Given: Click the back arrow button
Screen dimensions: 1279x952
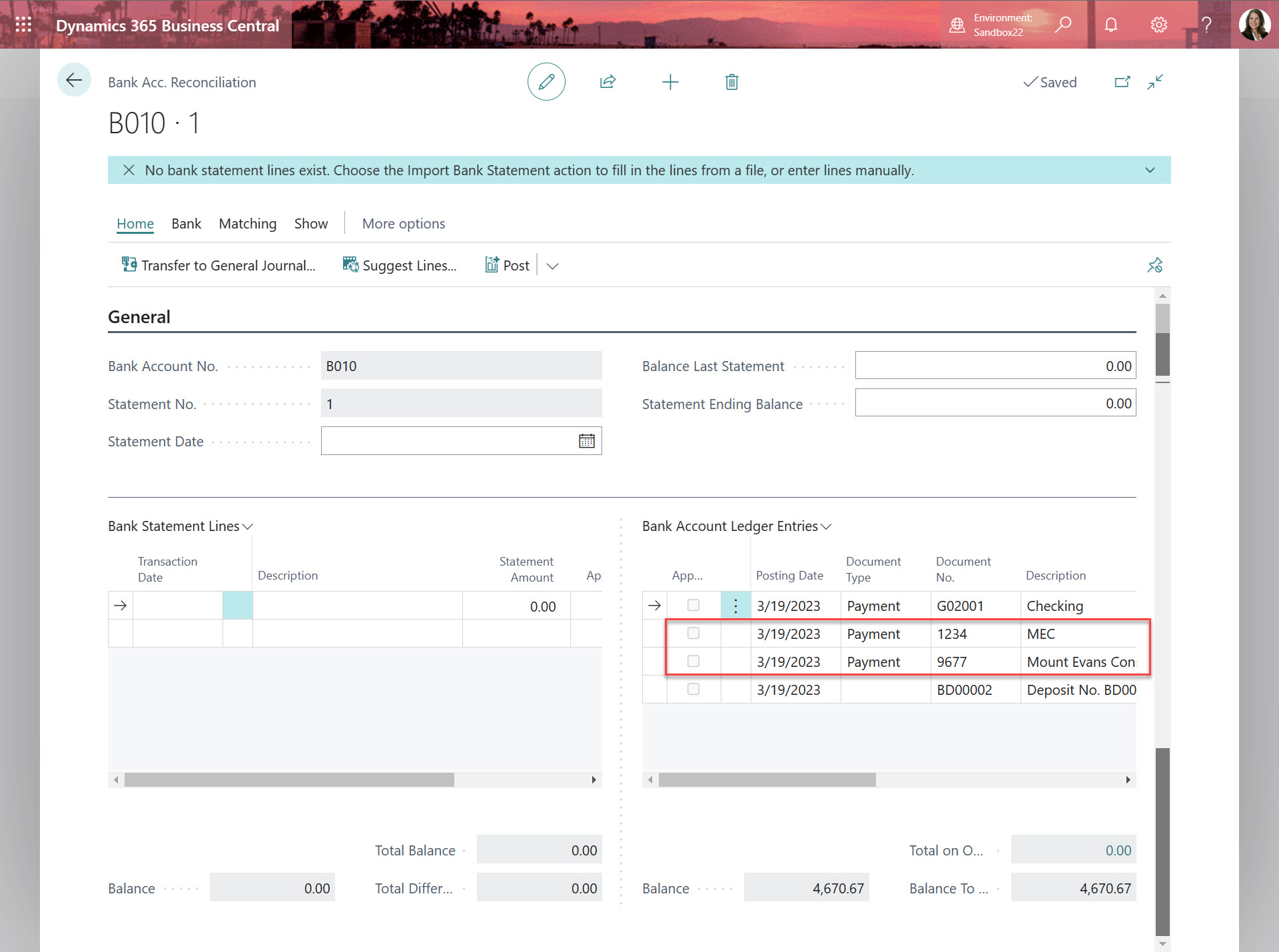Looking at the screenshot, I should [74, 81].
